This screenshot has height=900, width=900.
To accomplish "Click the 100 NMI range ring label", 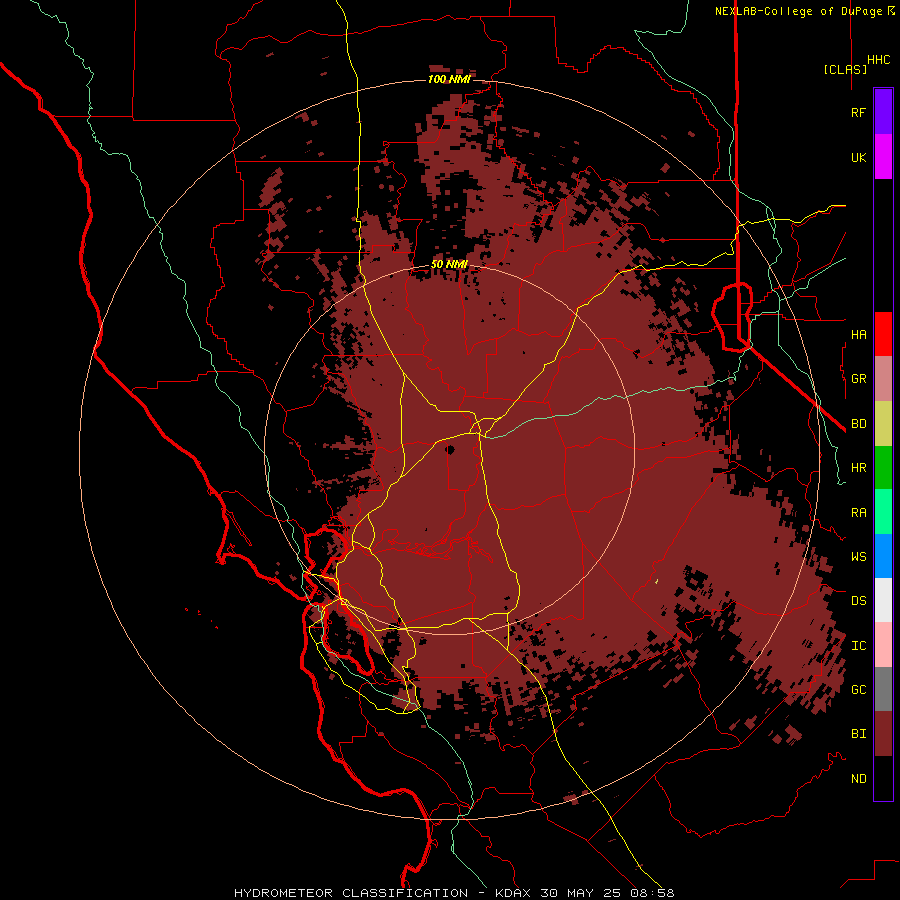I will pyautogui.click(x=449, y=79).
